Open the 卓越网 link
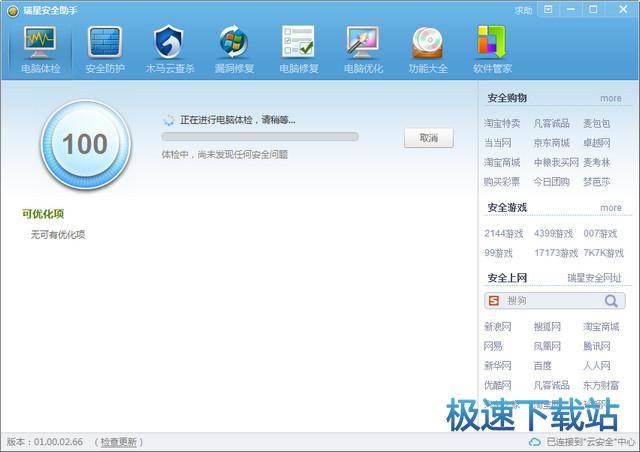Viewport: 640px width, 452px height. click(596, 143)
